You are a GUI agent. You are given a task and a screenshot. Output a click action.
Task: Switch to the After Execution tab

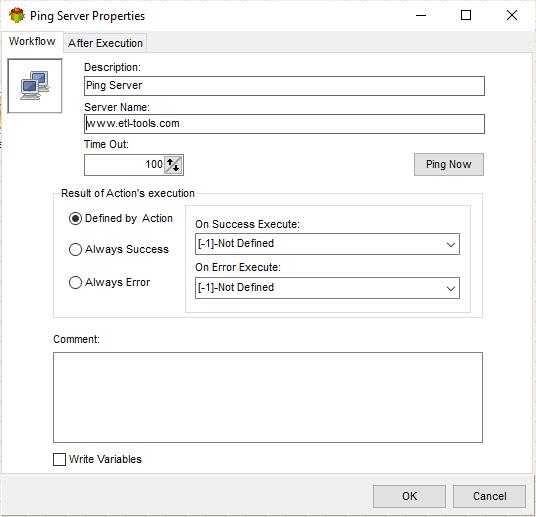click(x=105, y=43)
